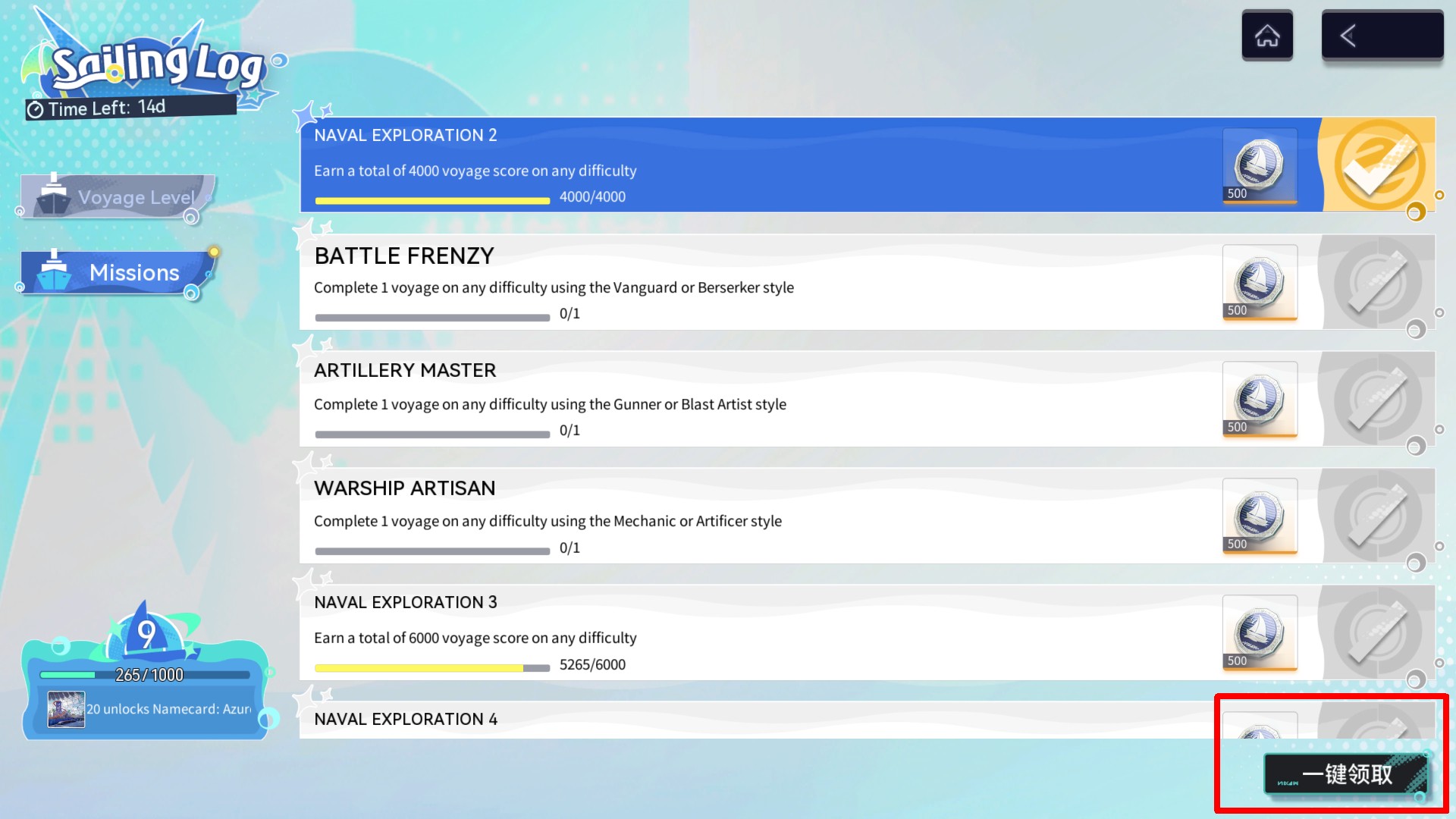Select the Missions tab
The height and width of the screenshot is (819, 1456).
[x=118, y=272]
